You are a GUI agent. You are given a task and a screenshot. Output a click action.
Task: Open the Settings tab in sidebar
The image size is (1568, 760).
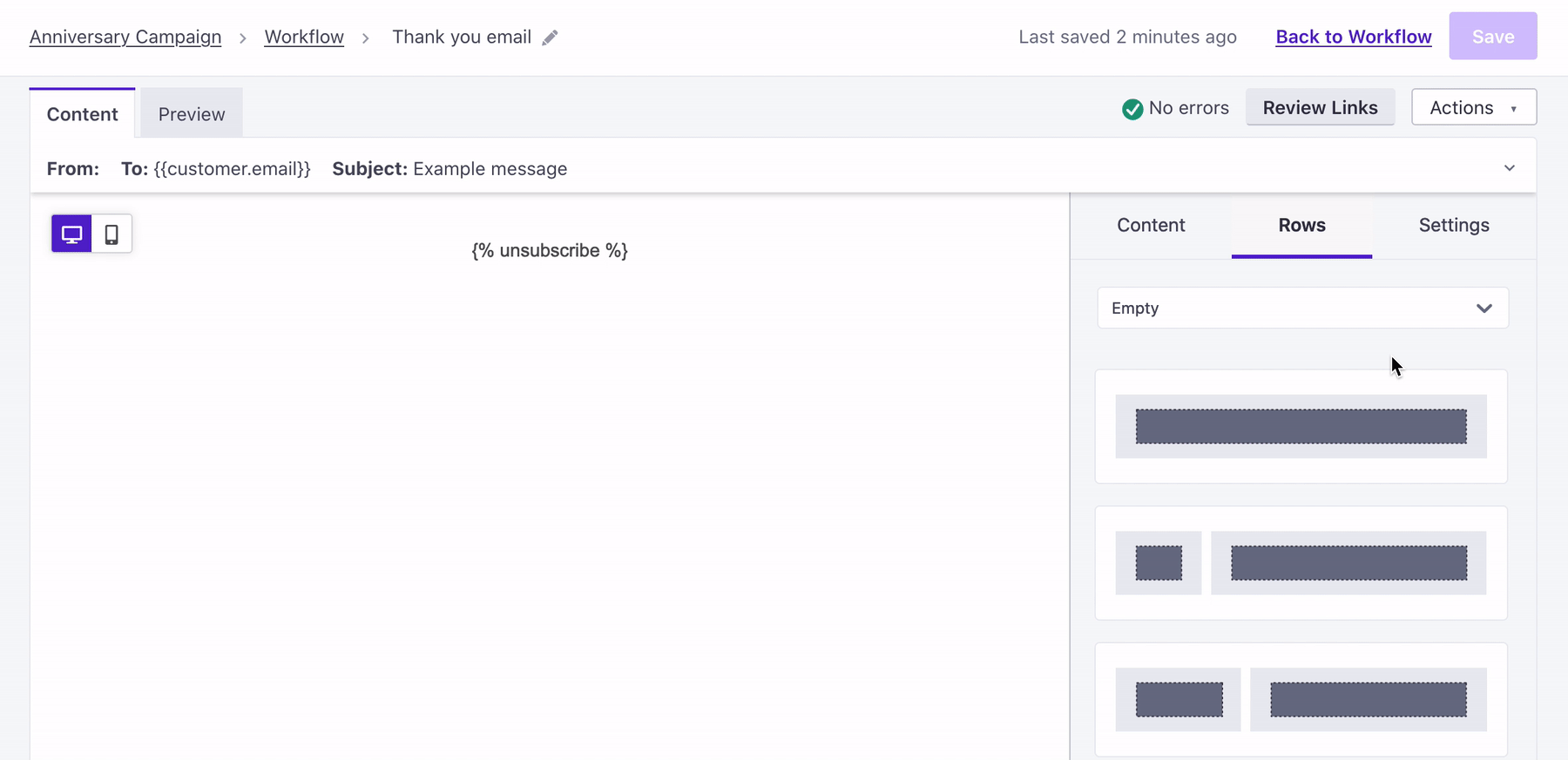1453,225
